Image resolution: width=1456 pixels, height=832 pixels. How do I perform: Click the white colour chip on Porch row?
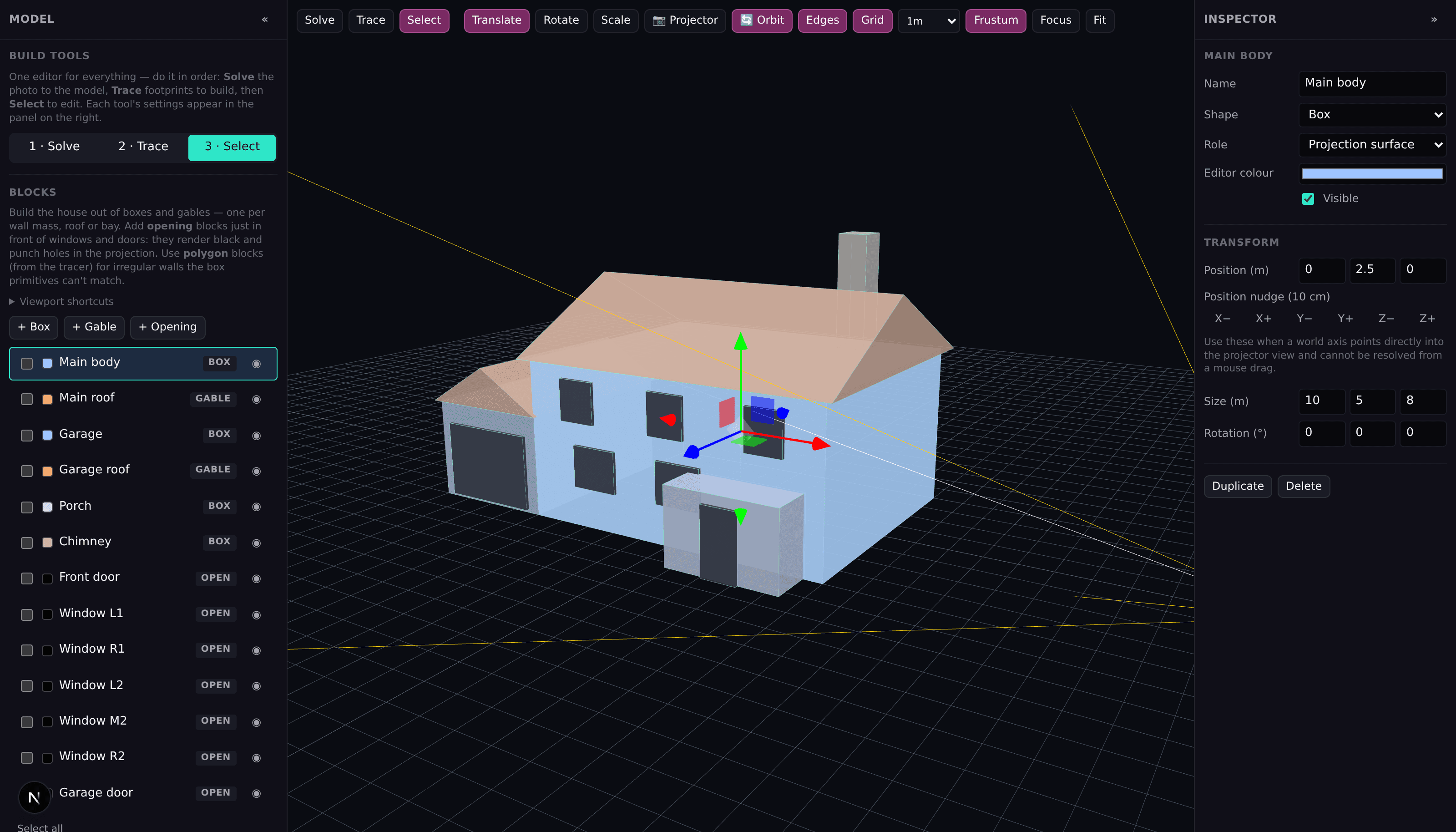pos(47,507)
